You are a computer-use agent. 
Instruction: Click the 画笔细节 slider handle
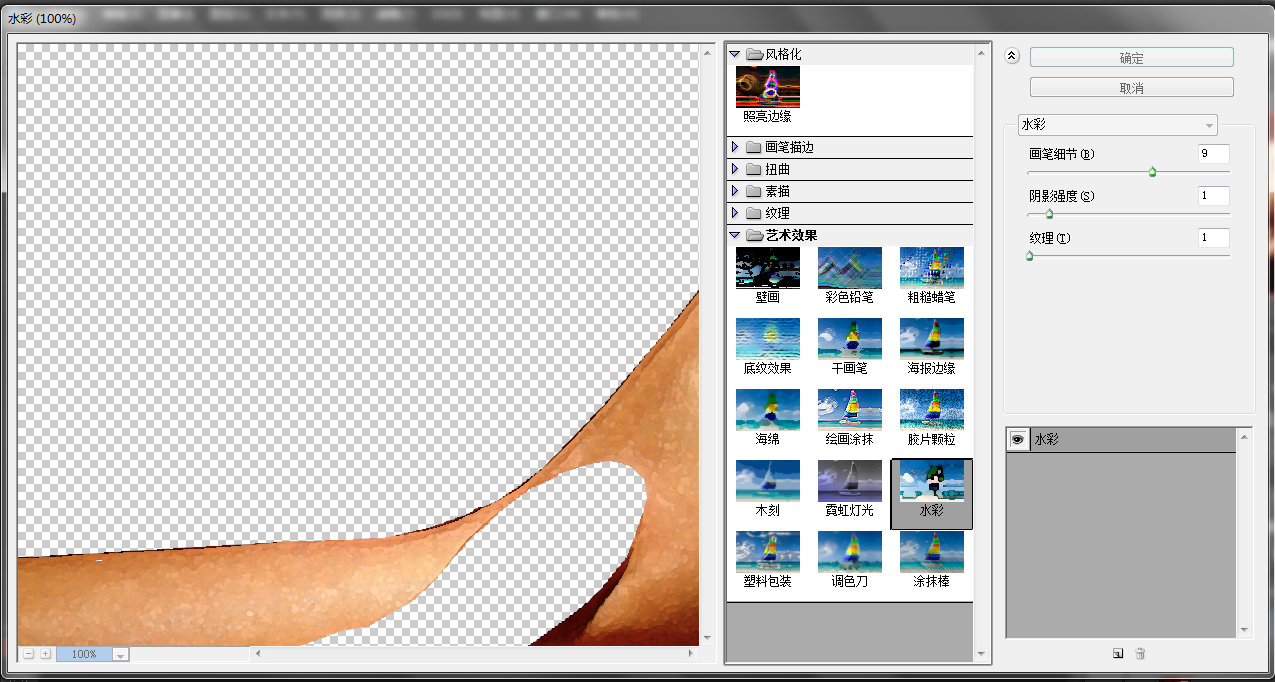click(1152, 172)
